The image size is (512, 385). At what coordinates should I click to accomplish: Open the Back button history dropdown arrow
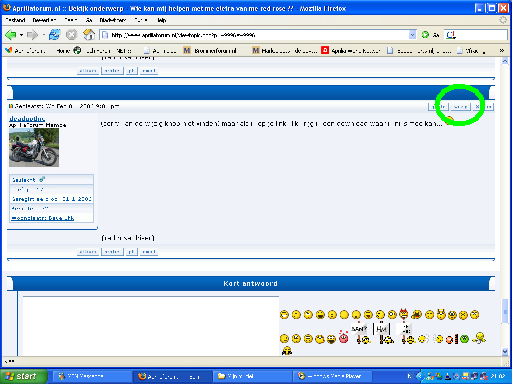[21, 35]
